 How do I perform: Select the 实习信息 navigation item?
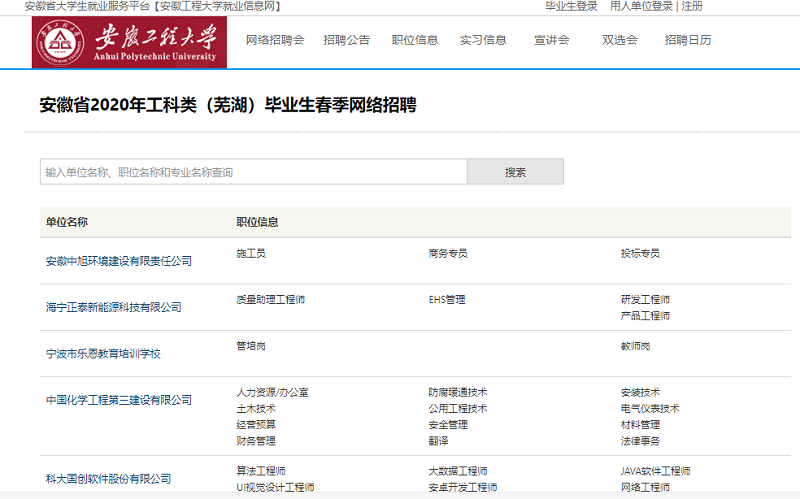[x=483, y=41]
